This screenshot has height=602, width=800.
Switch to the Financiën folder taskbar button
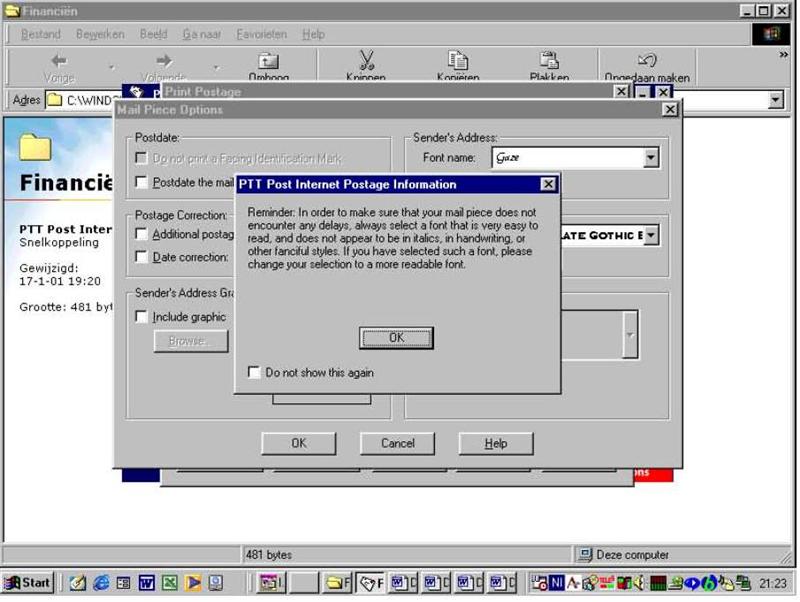pos(338,582)
